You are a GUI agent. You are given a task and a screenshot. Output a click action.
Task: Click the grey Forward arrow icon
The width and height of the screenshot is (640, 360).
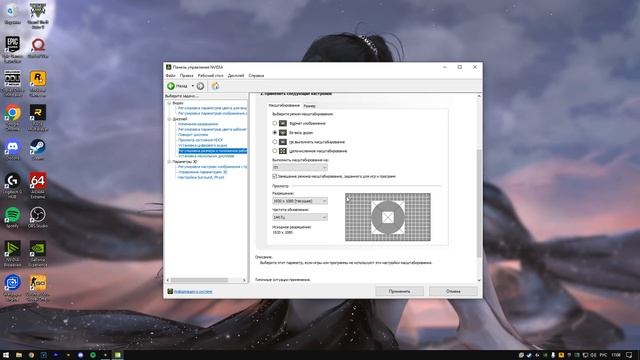tap(200, 86)
